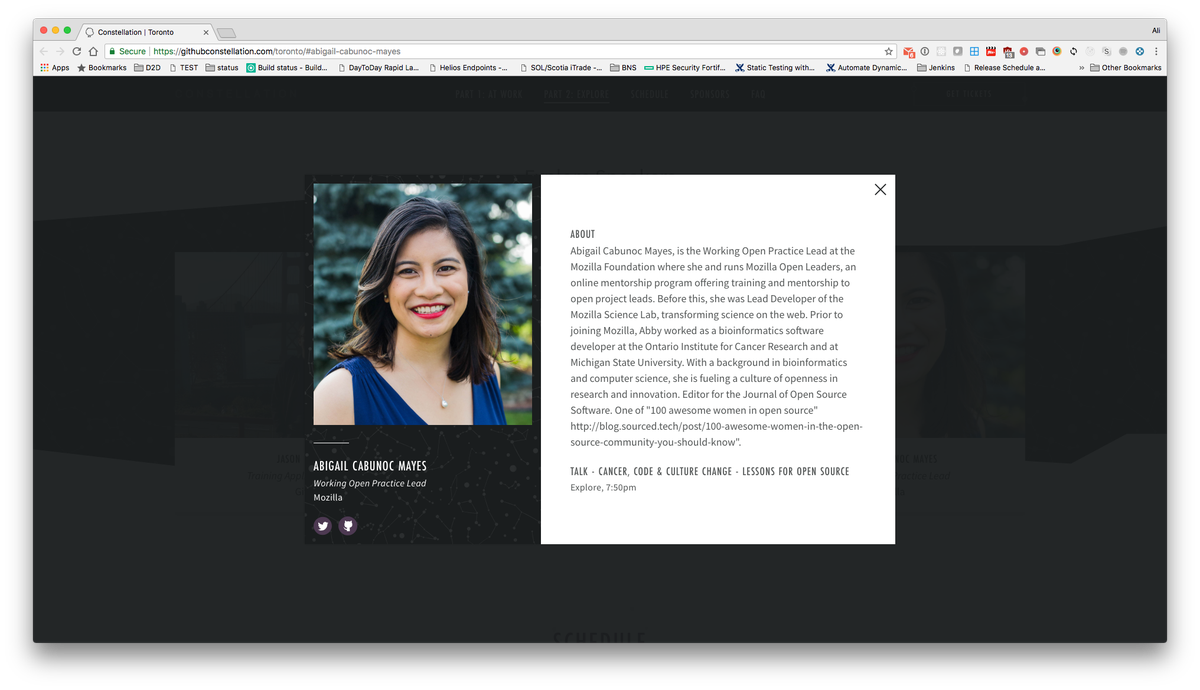The image size is (1200, 690).
Task: Click the Part 2: Explore dimmed nav item
Action: [x=576, y=94]
